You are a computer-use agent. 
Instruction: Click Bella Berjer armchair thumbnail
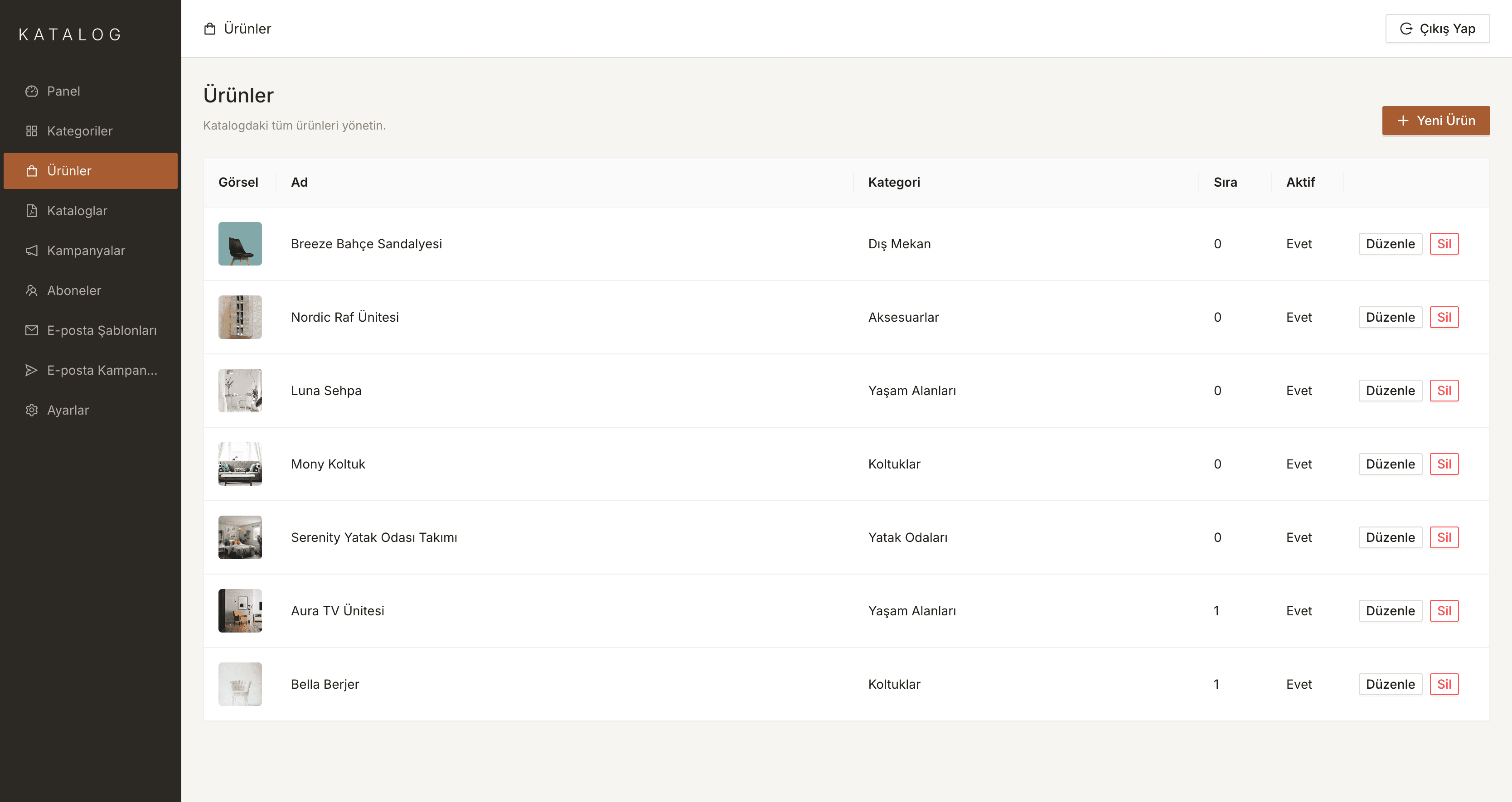[x=240, y=683]
